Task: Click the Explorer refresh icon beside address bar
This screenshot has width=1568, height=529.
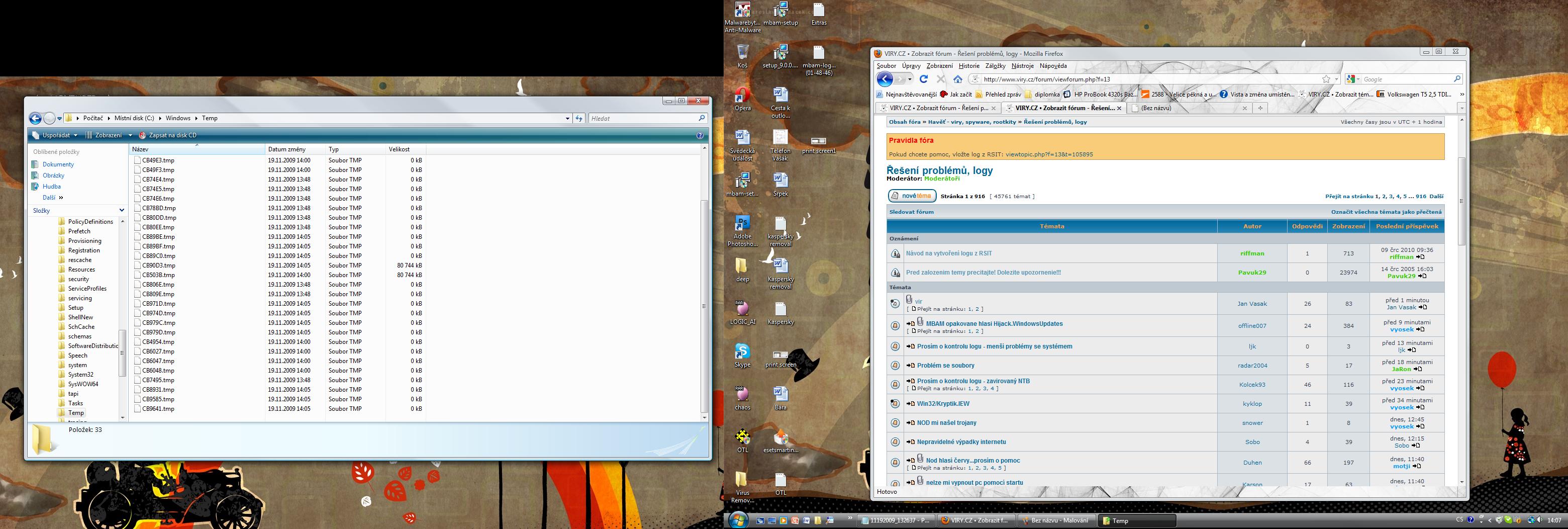Action: click(x=579, y=118)
